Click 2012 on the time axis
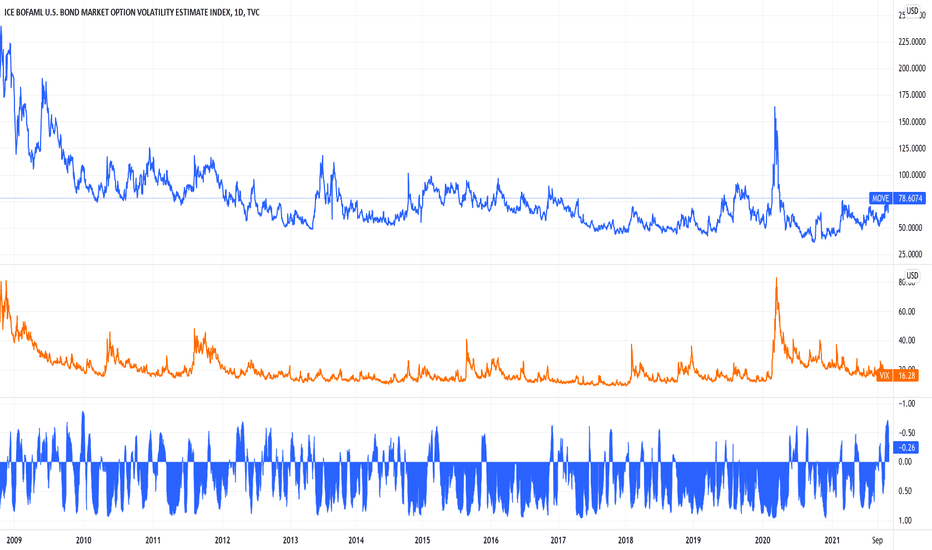This screenshot has height=550, width=932. click(x=222, y=540)
